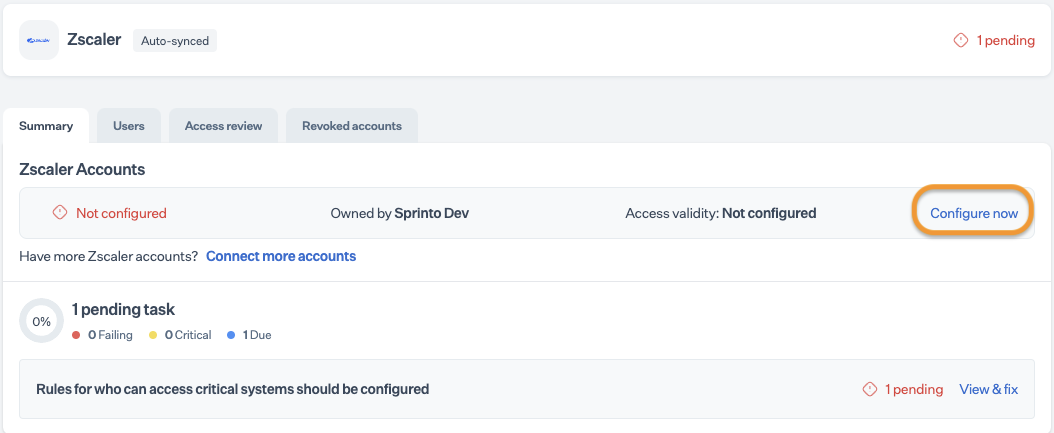Click the Not configured warning icon

click(60, 213)
